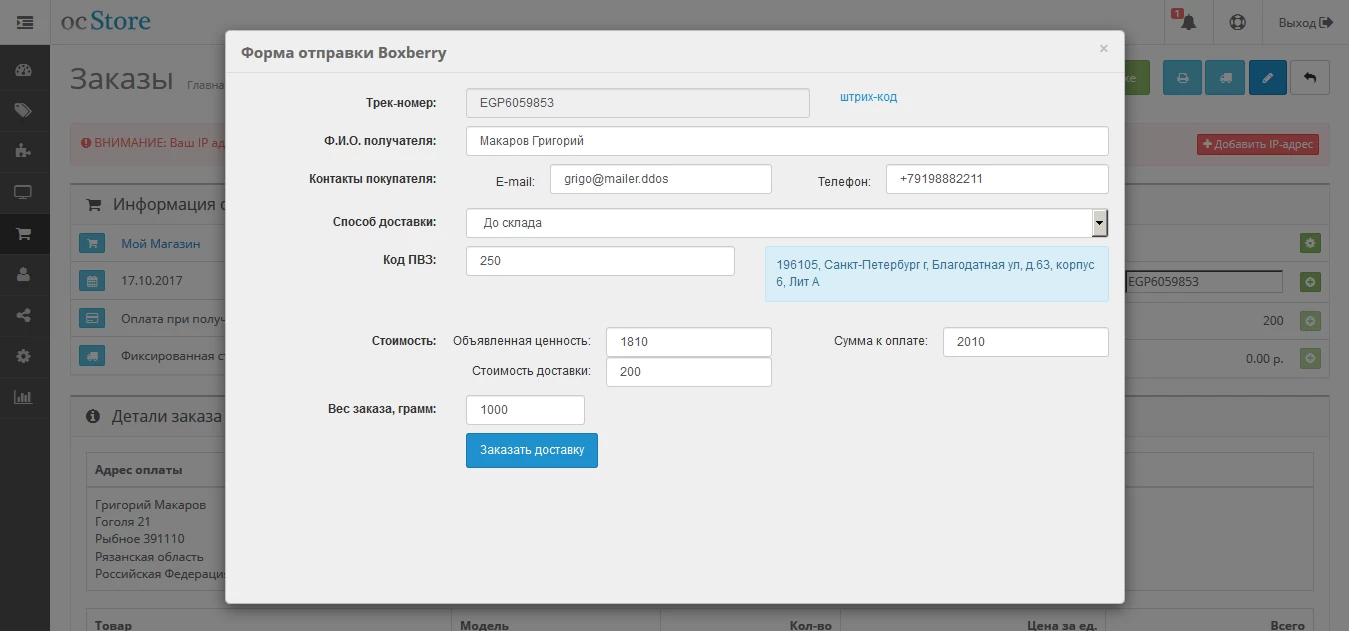Open the design monitor icon in sidebar
This screenshot has height=631, width=1349.
pos(24,192)
